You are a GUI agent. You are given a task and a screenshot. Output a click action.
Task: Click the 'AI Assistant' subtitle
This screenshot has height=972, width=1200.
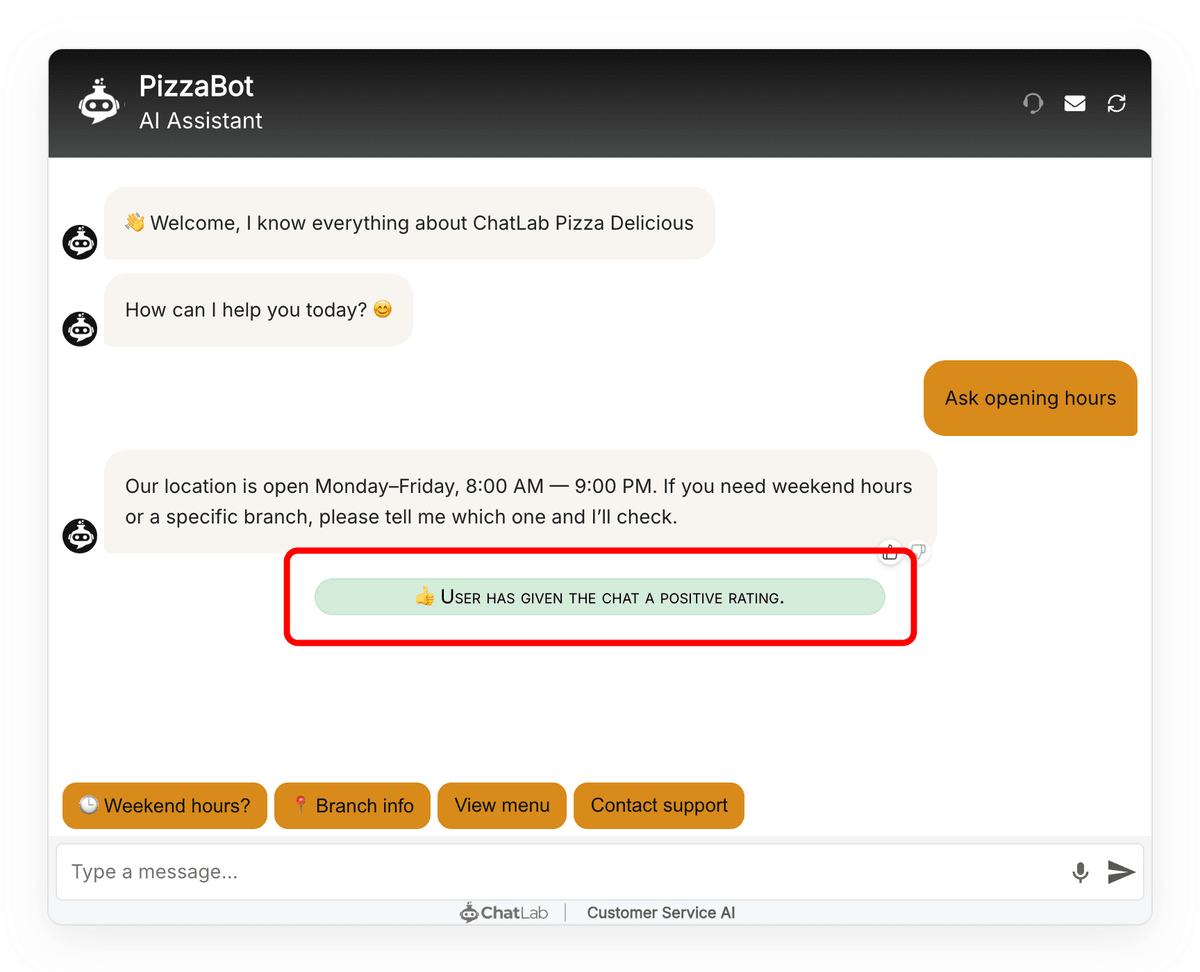tap(200, 121)
